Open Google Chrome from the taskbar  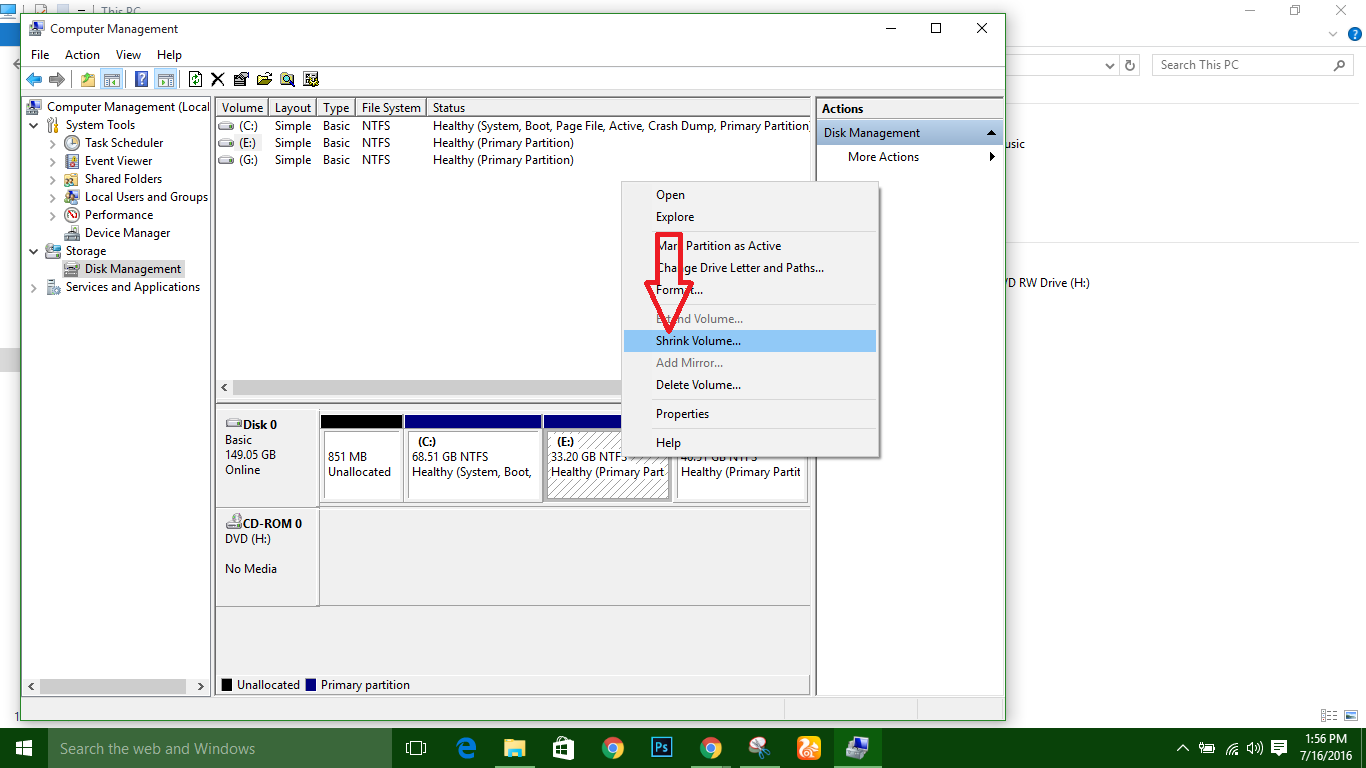[x=613, y=747]
